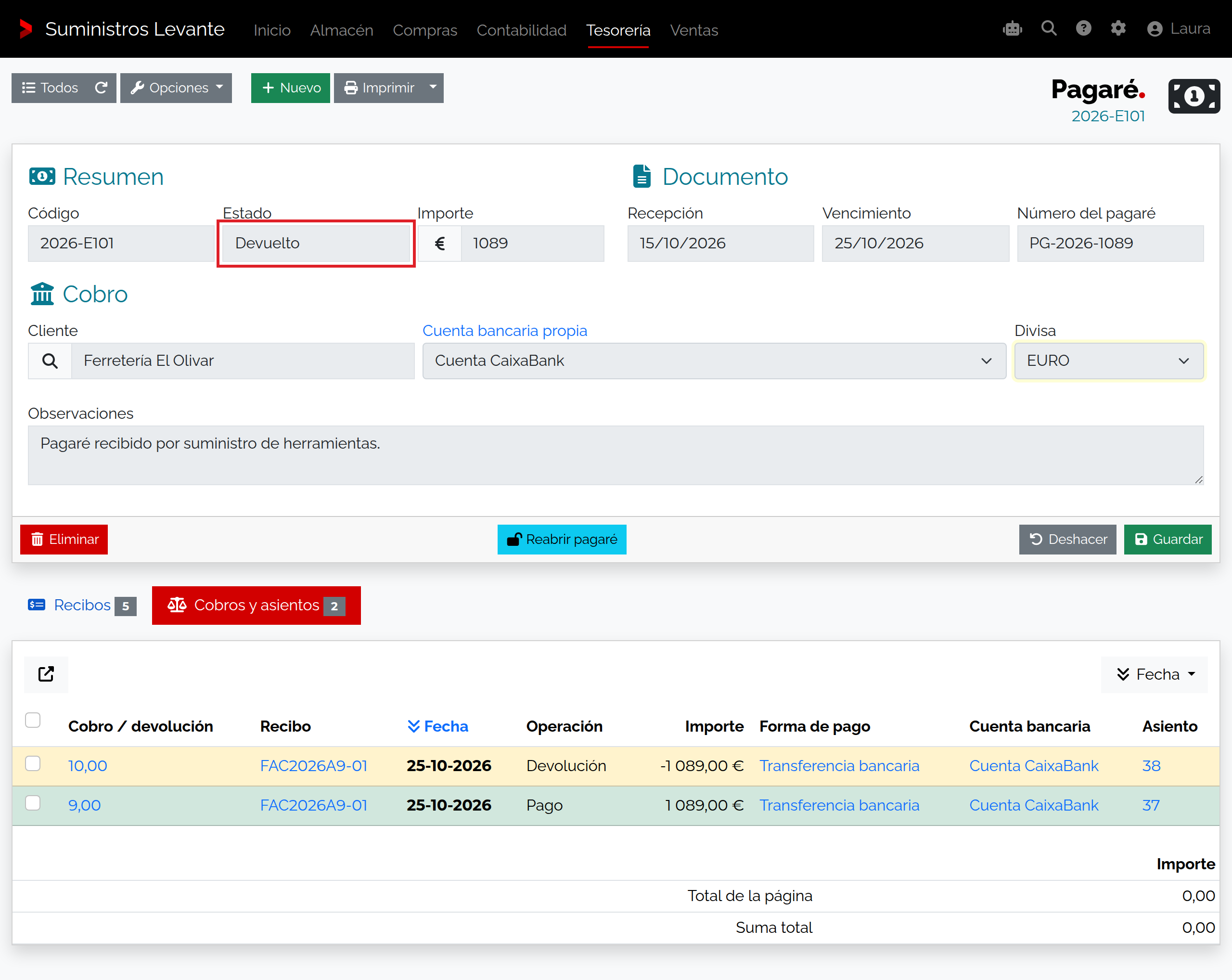Click the Eliminar button
Screen dimensions: 1232x980
click(x=64, y=540)
